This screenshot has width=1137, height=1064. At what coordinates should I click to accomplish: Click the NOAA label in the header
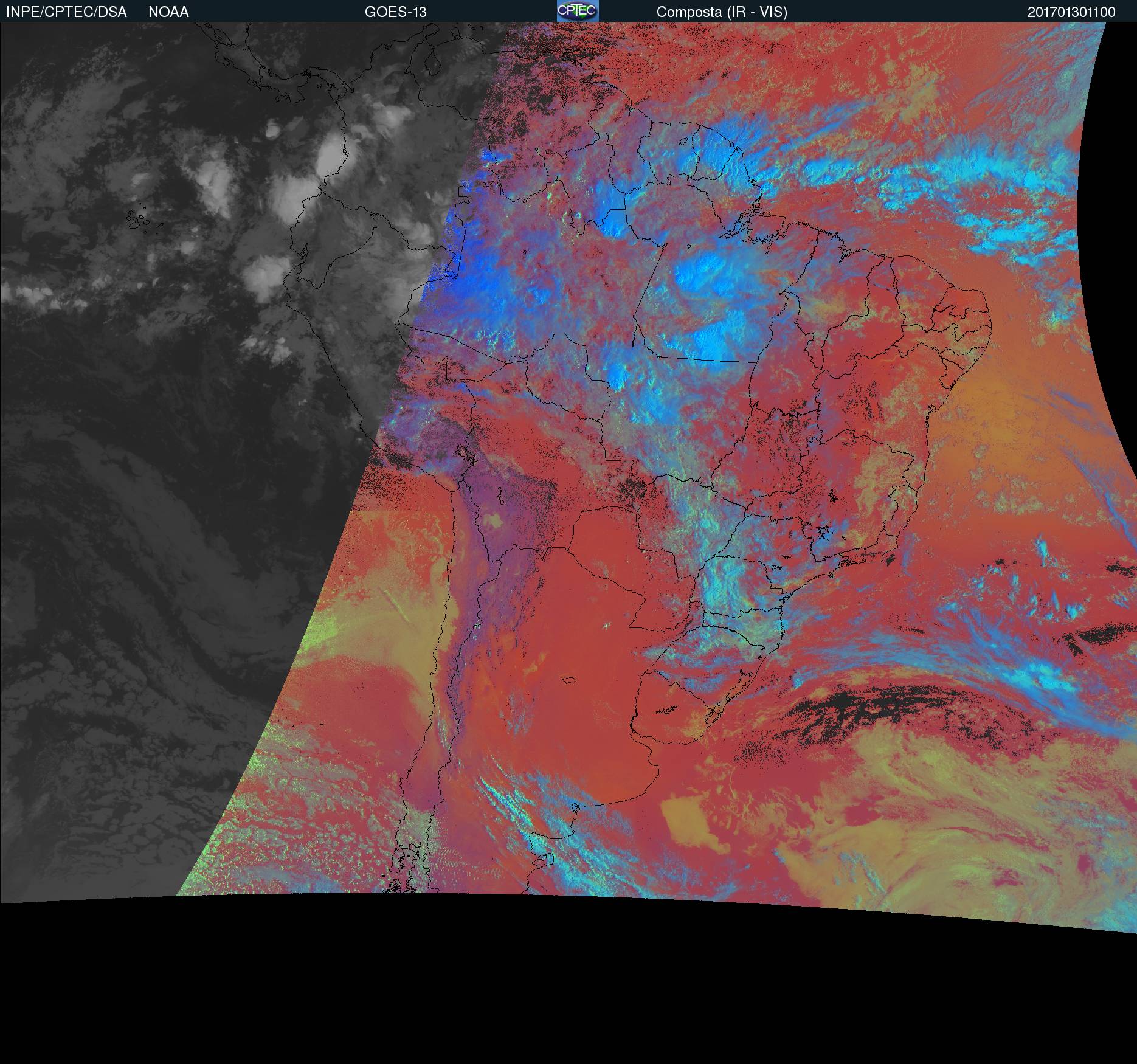(x=168, y=12)
